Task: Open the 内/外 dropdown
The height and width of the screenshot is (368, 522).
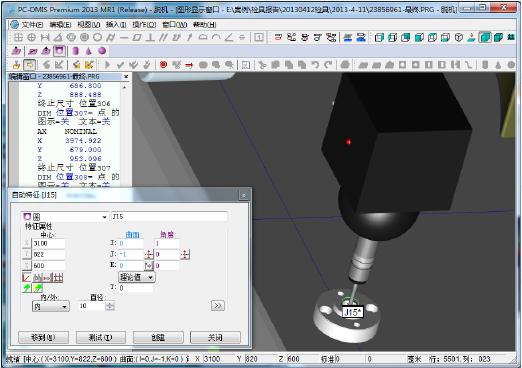Action: point(51,306)
